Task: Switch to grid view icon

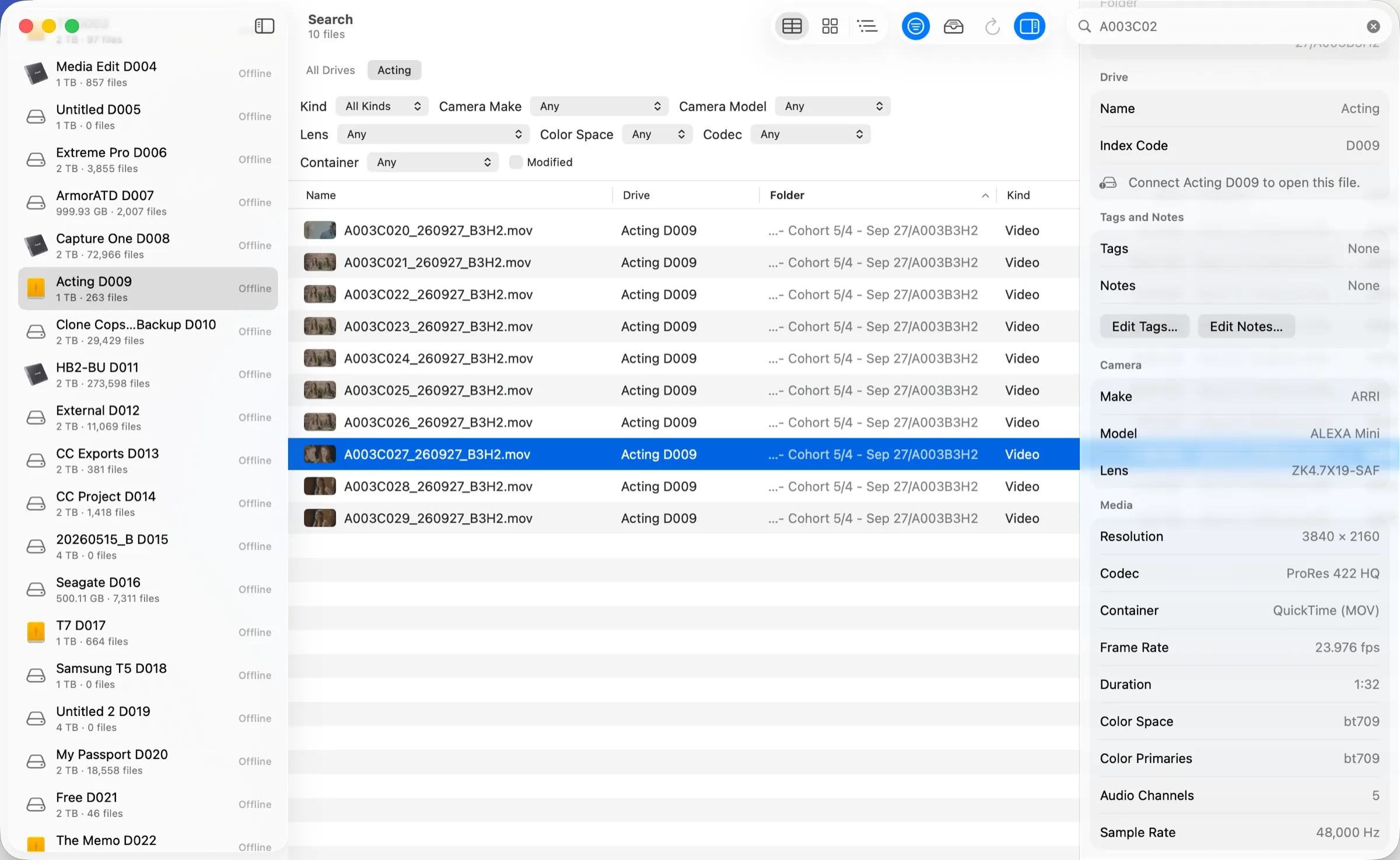Action: tap(829, 26)
